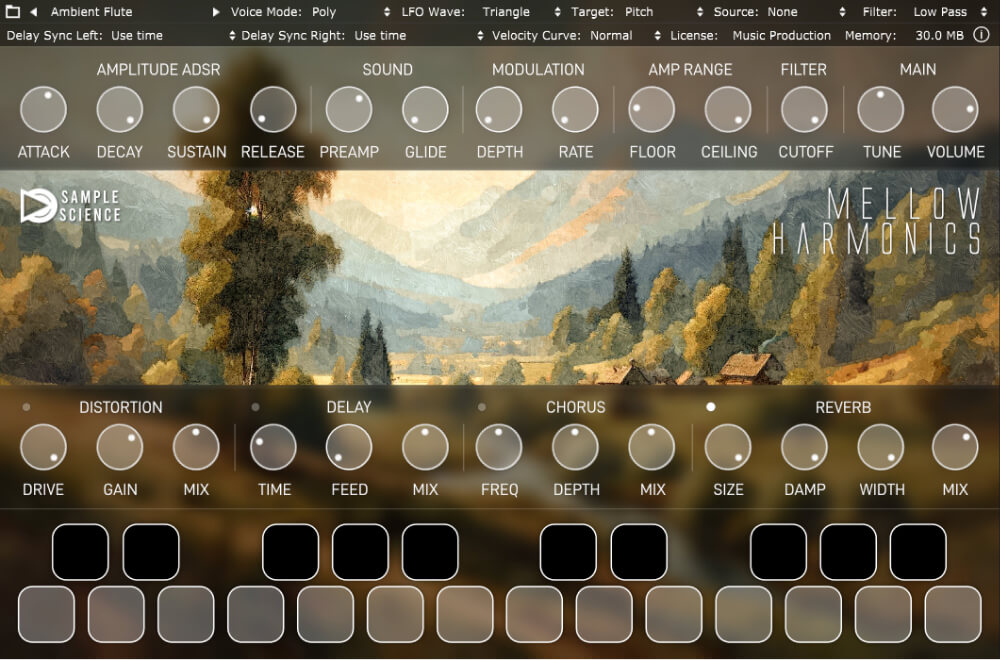Click the Release knob

(273, 110)
